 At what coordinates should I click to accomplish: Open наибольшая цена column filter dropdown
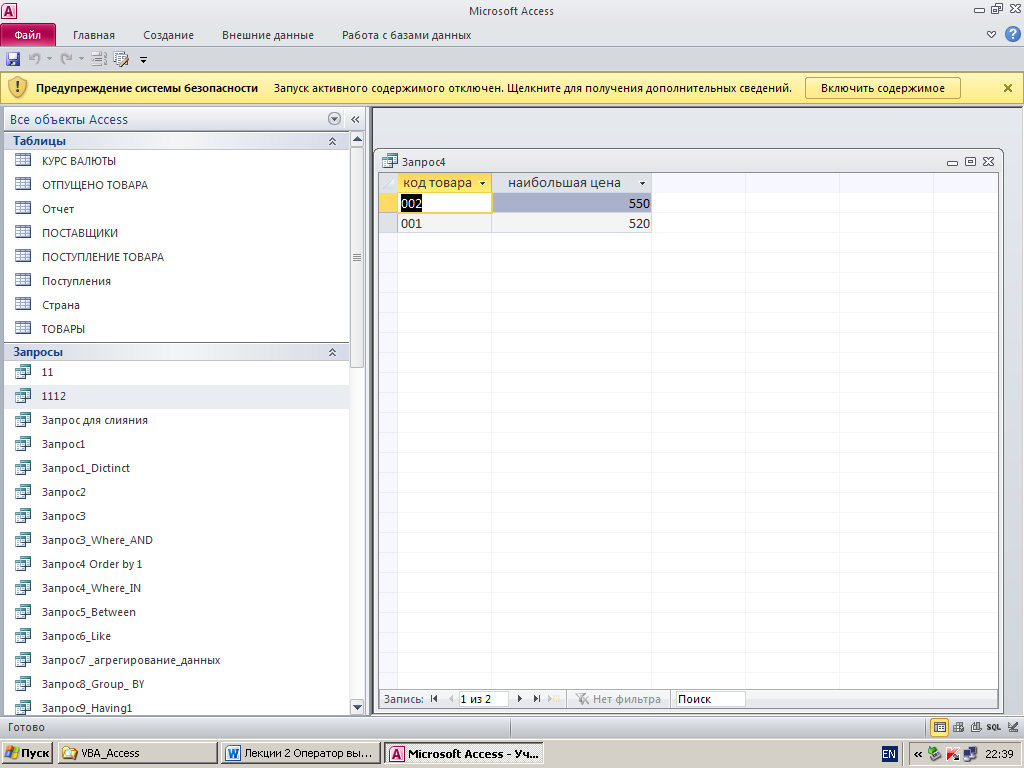click(642, 184)
